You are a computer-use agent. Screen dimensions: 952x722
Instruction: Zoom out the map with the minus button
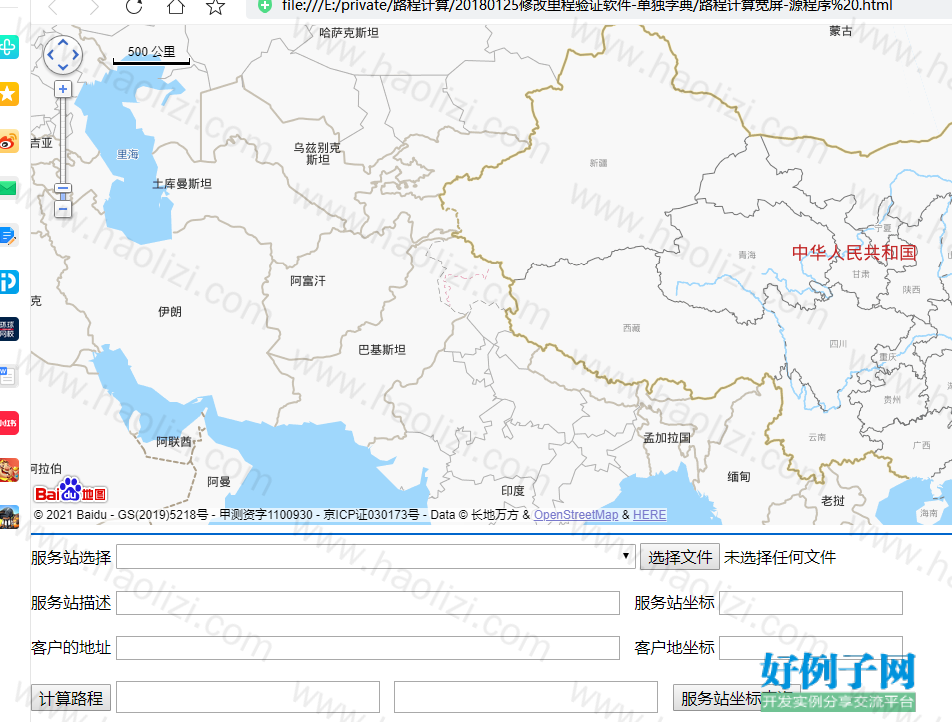(x=63, y=209)
